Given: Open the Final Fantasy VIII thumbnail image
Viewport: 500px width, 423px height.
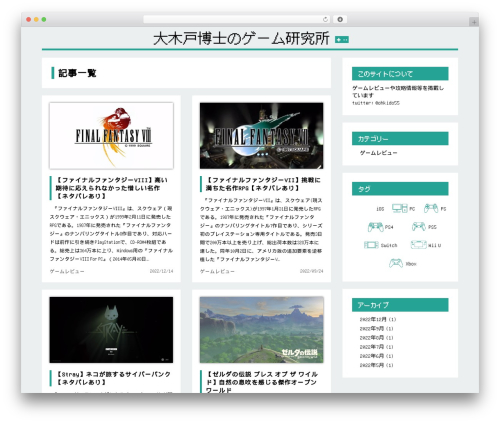Looking at the screenshot, I should pyautogui.click(x=111, y=136).
